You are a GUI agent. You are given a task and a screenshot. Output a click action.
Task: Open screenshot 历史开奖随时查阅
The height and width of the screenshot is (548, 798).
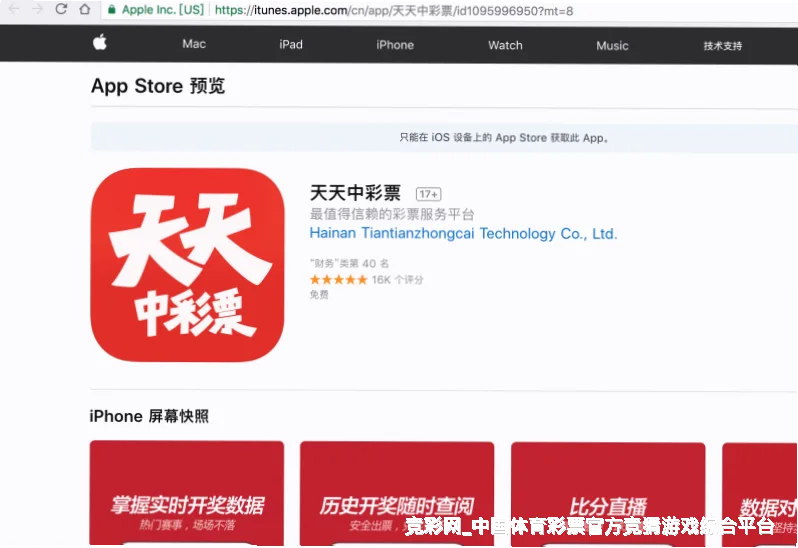point(397,494)
